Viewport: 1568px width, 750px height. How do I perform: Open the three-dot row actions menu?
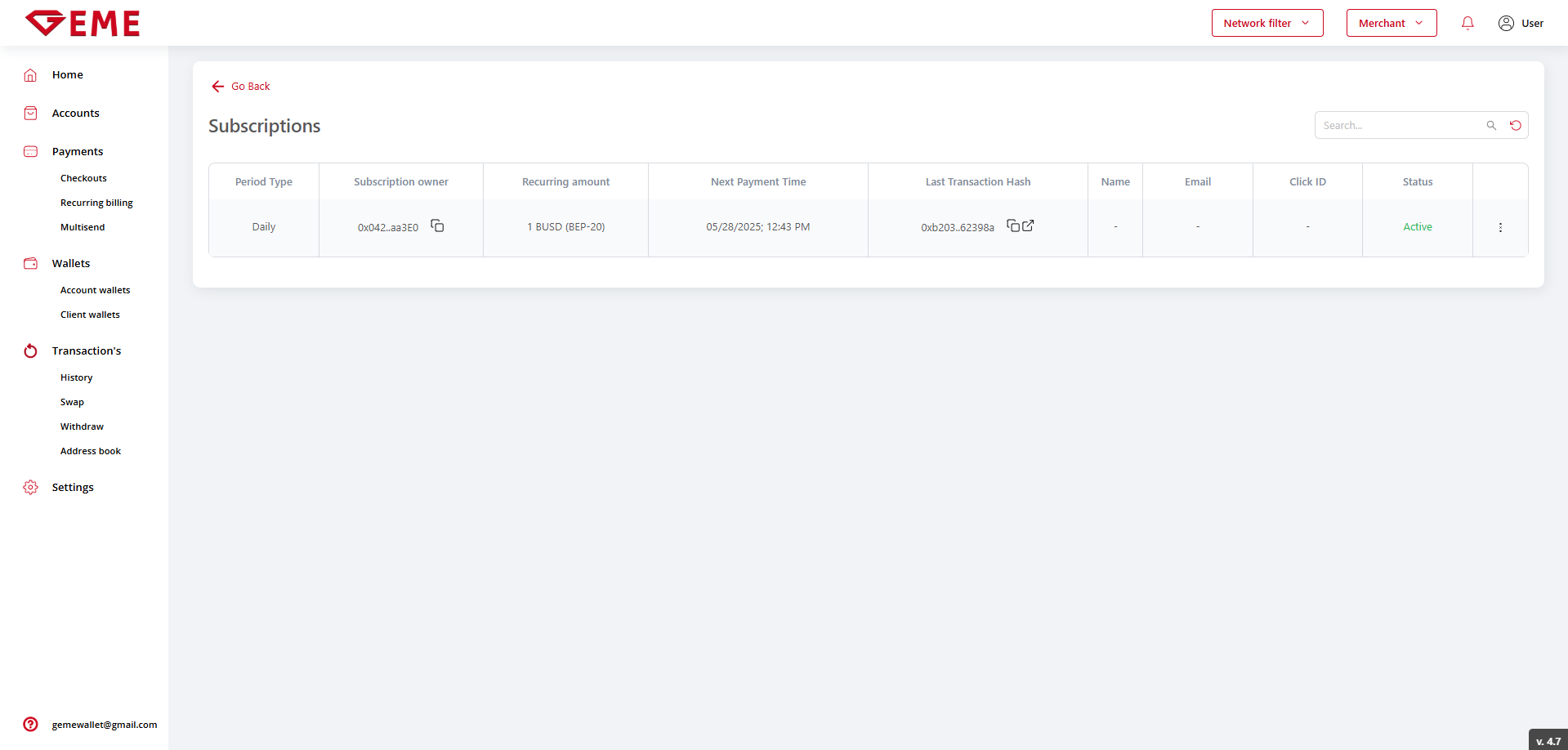1500,227
